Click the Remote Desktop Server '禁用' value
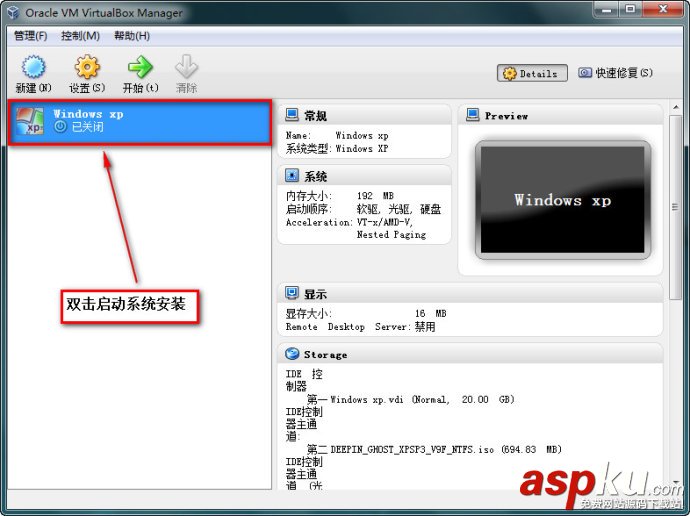The width and height of the screenshot is (690, 516). pos(425,327)
